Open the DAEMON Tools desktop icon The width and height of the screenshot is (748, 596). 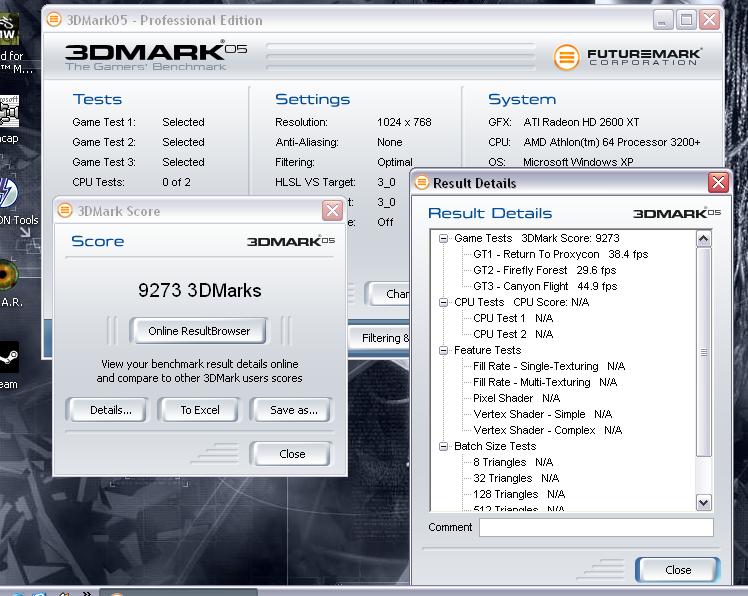[8, 193]
